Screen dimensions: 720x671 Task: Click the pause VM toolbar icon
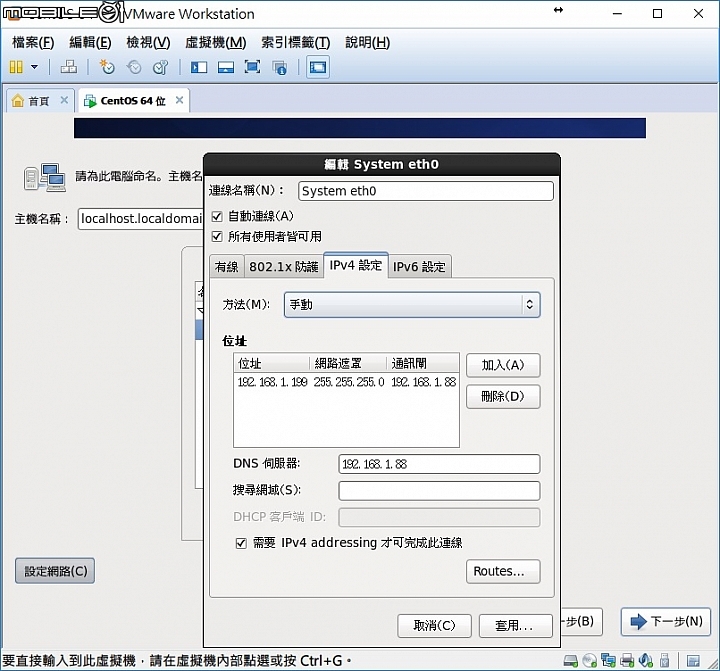[x=16, y=68]
